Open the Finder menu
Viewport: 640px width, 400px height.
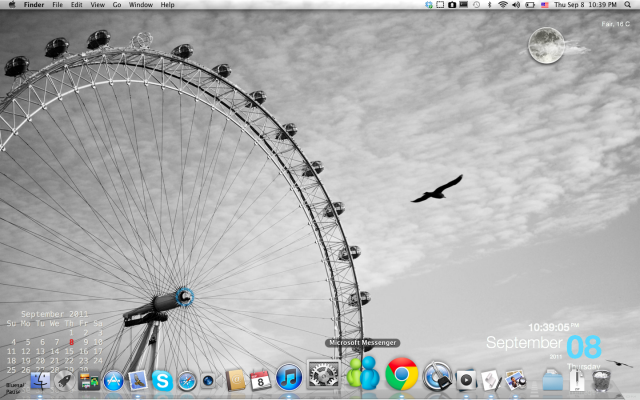(34, 5)
